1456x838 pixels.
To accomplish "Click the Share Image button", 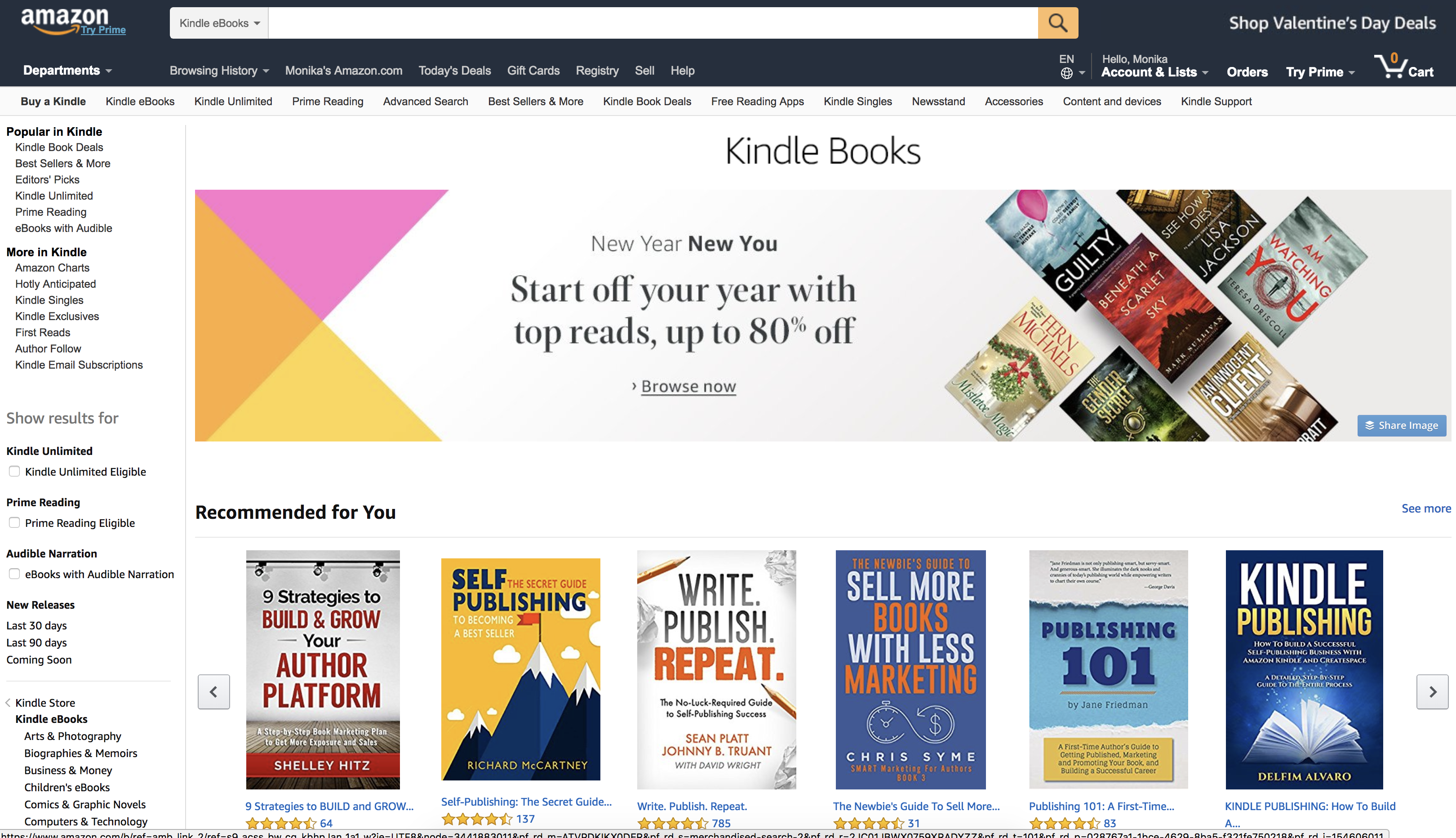I will [1401, 425].
